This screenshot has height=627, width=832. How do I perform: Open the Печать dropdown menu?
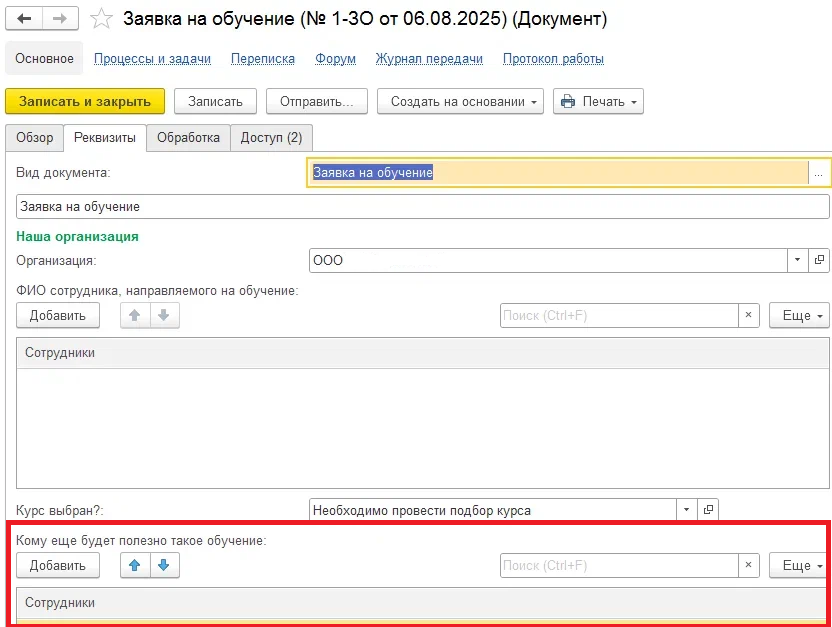pyautogui.click(x=599, y=101)
